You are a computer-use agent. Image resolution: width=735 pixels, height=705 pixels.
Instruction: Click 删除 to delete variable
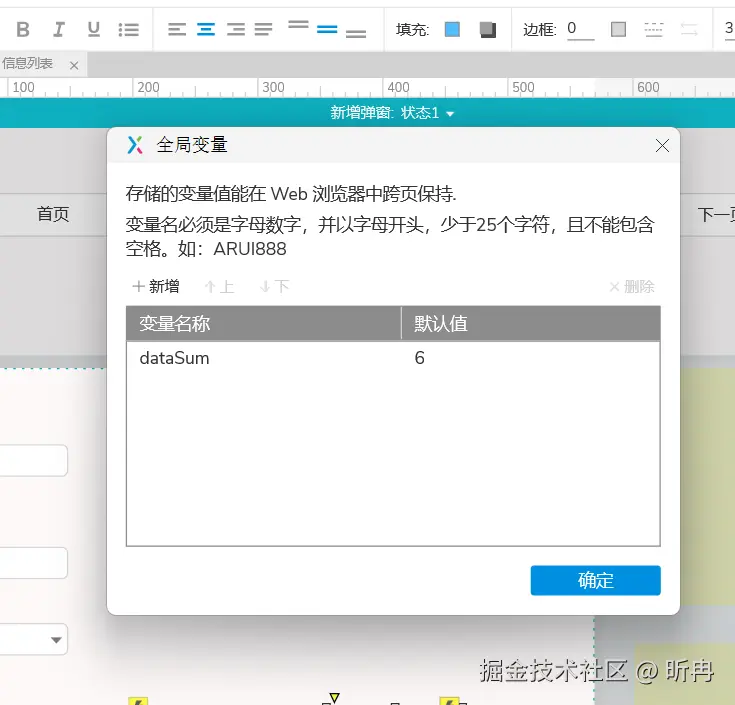pos(632,286)
